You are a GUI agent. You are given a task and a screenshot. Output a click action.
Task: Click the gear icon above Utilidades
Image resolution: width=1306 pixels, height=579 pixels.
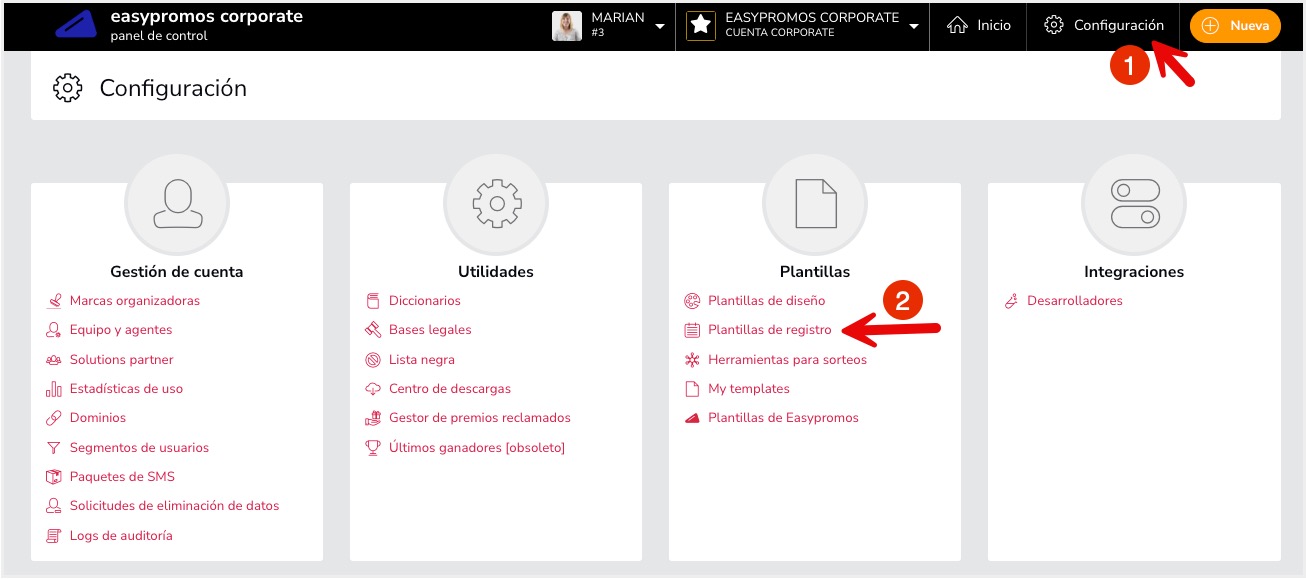(x=496, y=203)
